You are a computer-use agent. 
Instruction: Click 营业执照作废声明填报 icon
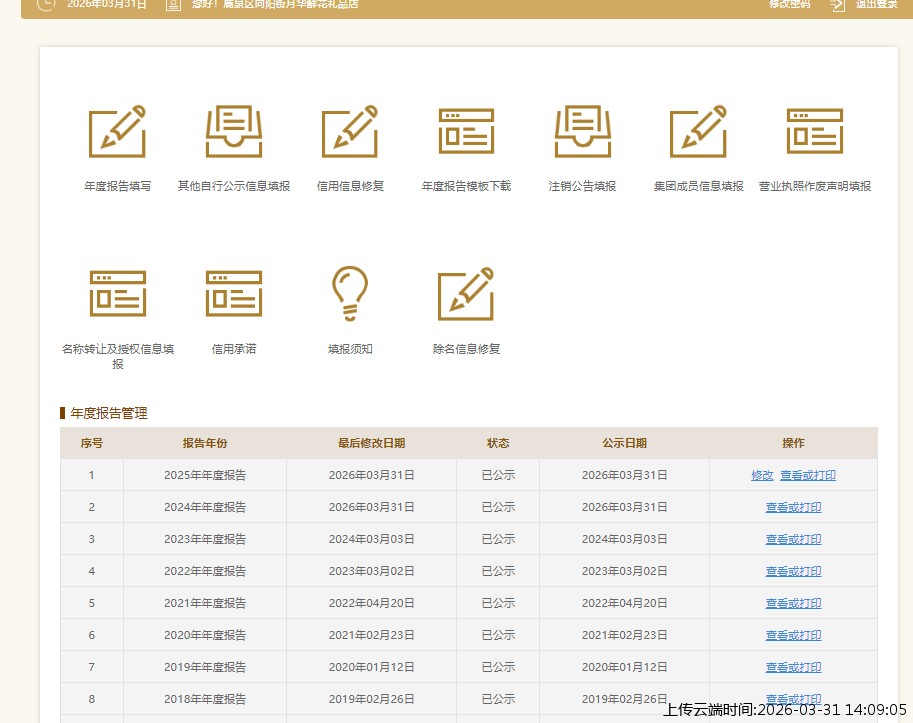[x=814, y=132]
